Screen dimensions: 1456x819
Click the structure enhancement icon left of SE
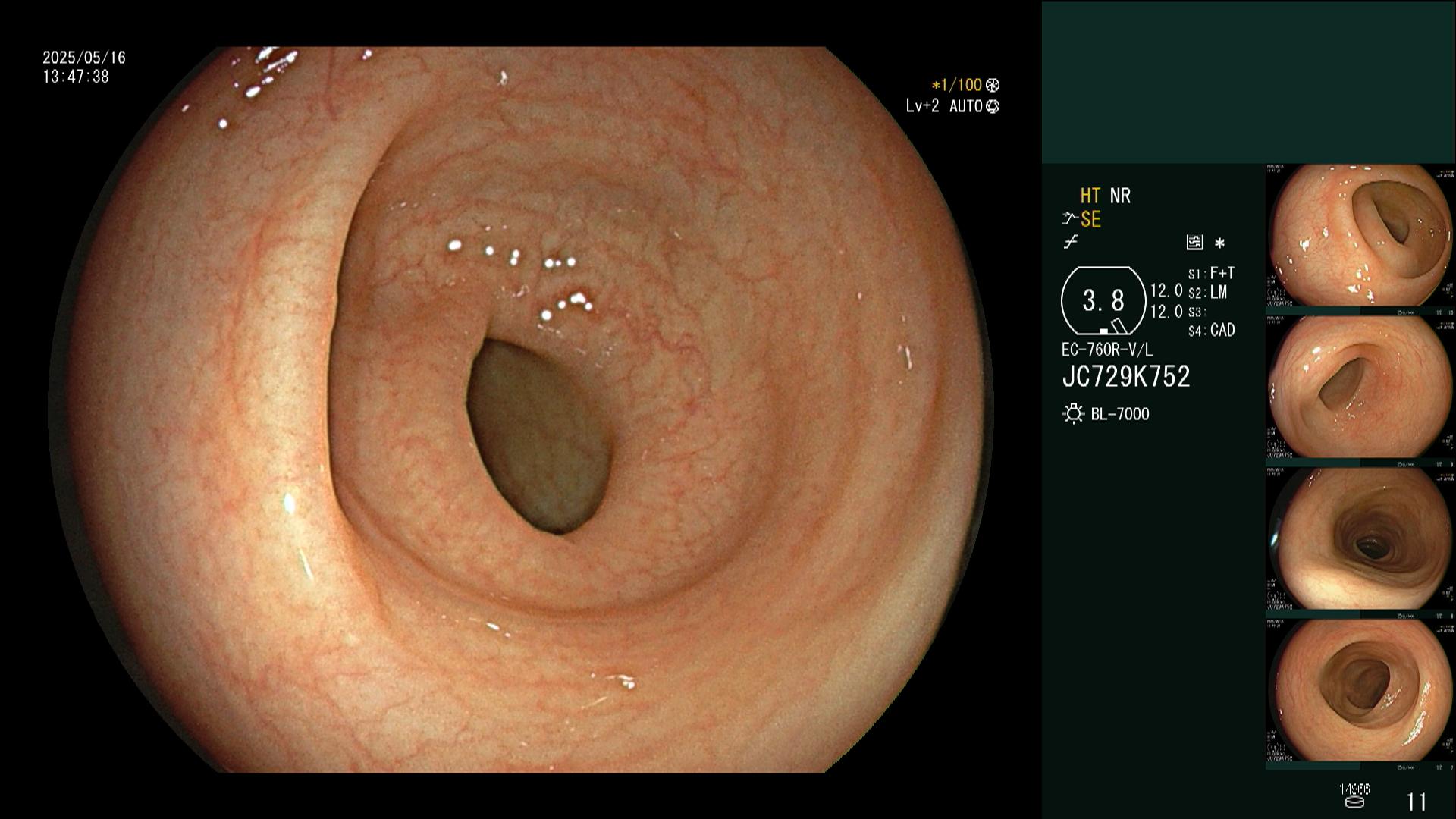(1070, 219)
